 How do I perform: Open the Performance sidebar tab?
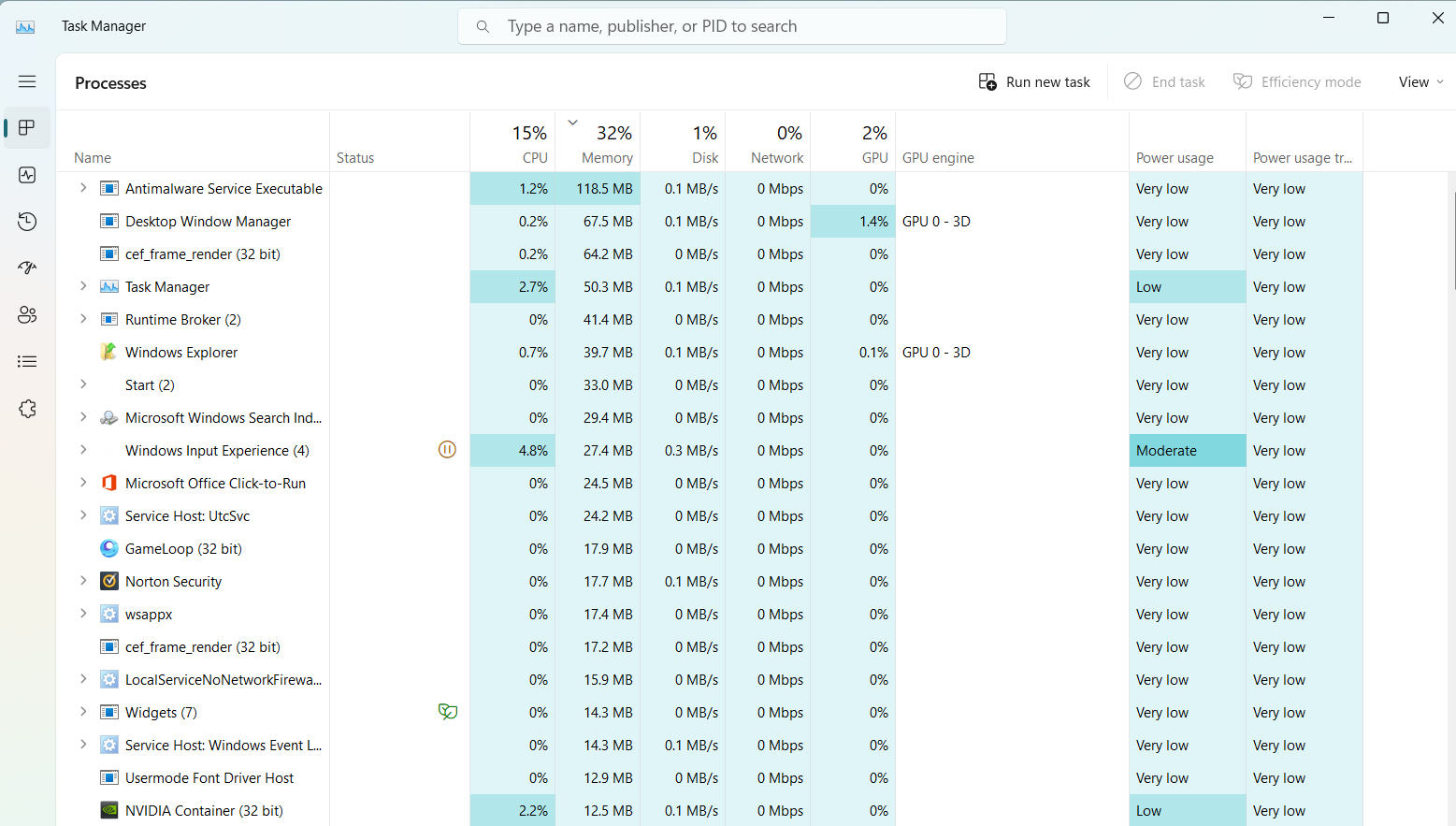(27, 175)
